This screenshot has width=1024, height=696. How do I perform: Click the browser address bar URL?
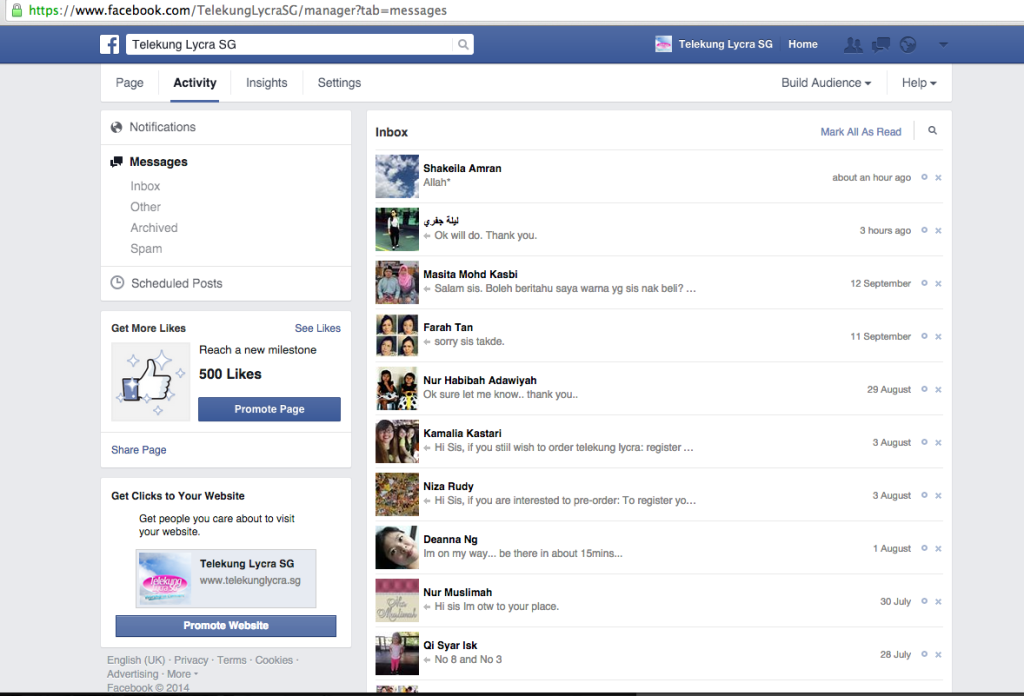pyautogui.click(x=238, y=10)
